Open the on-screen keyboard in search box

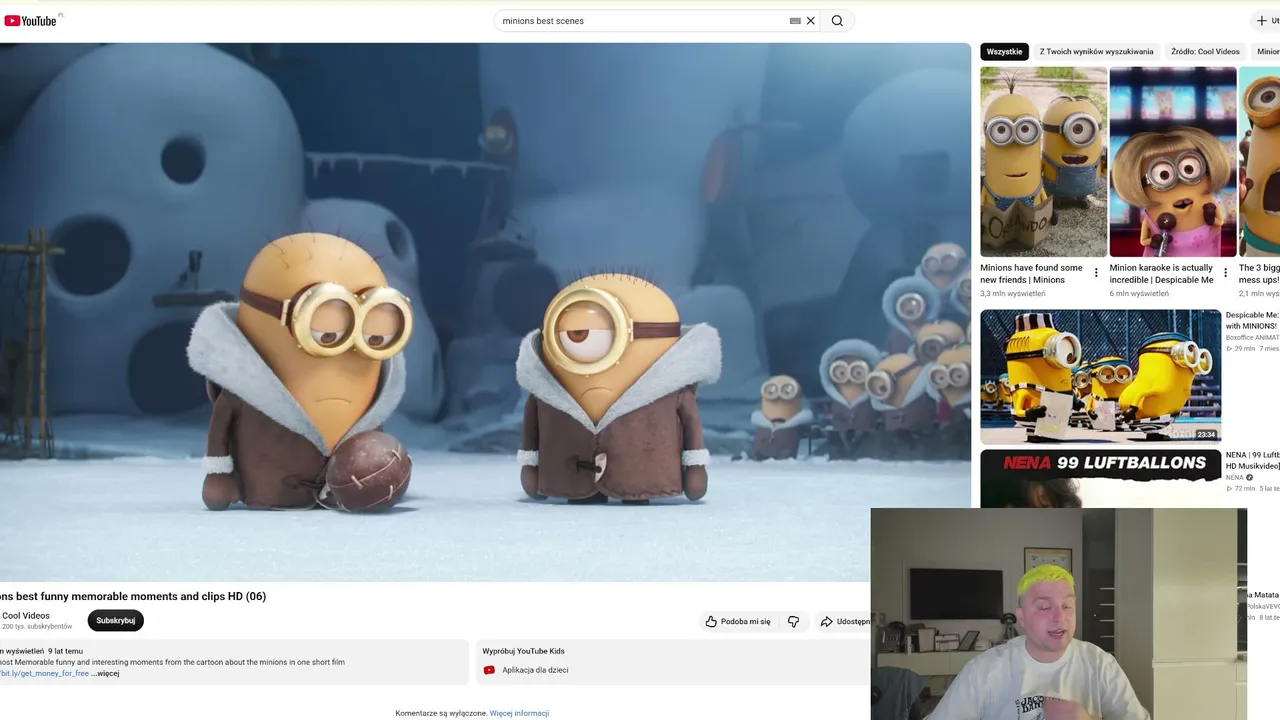[x=795, y=21]
